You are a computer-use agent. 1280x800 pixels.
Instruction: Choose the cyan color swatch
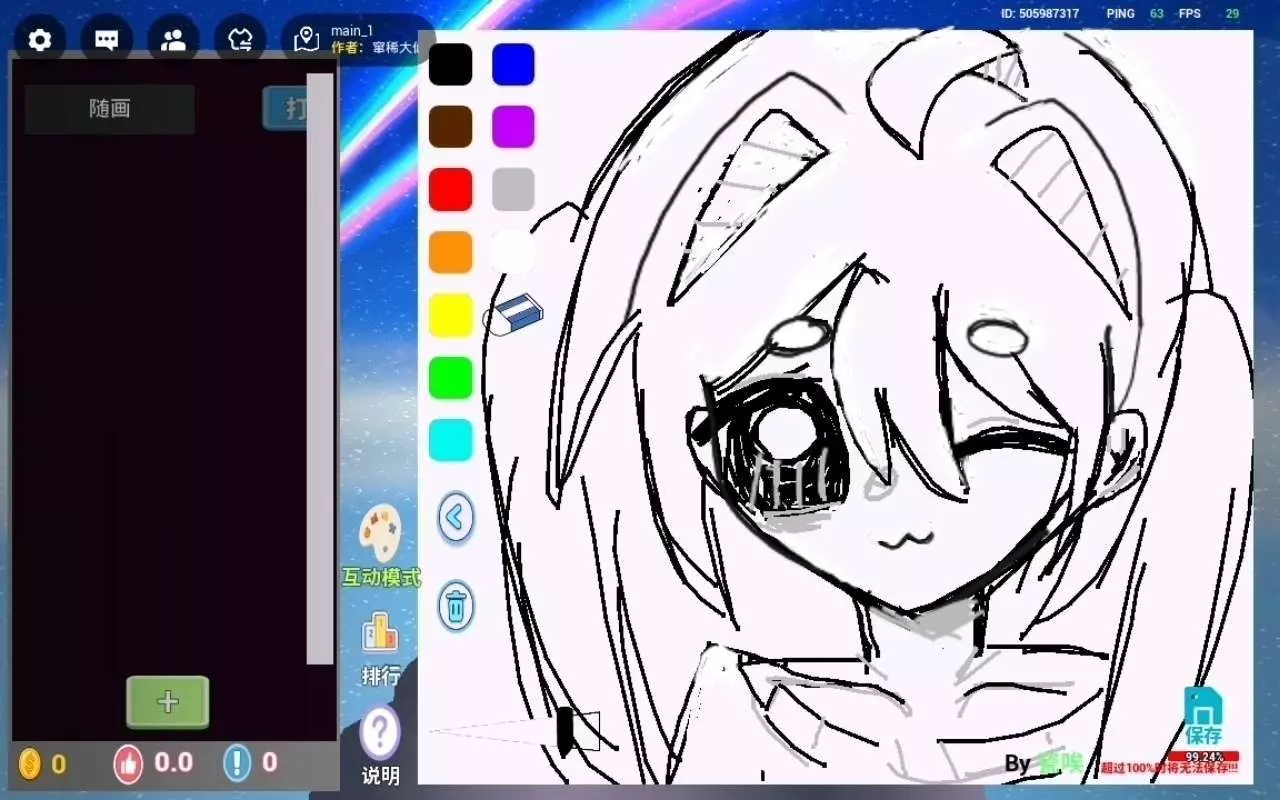click(x=450, y=440)
